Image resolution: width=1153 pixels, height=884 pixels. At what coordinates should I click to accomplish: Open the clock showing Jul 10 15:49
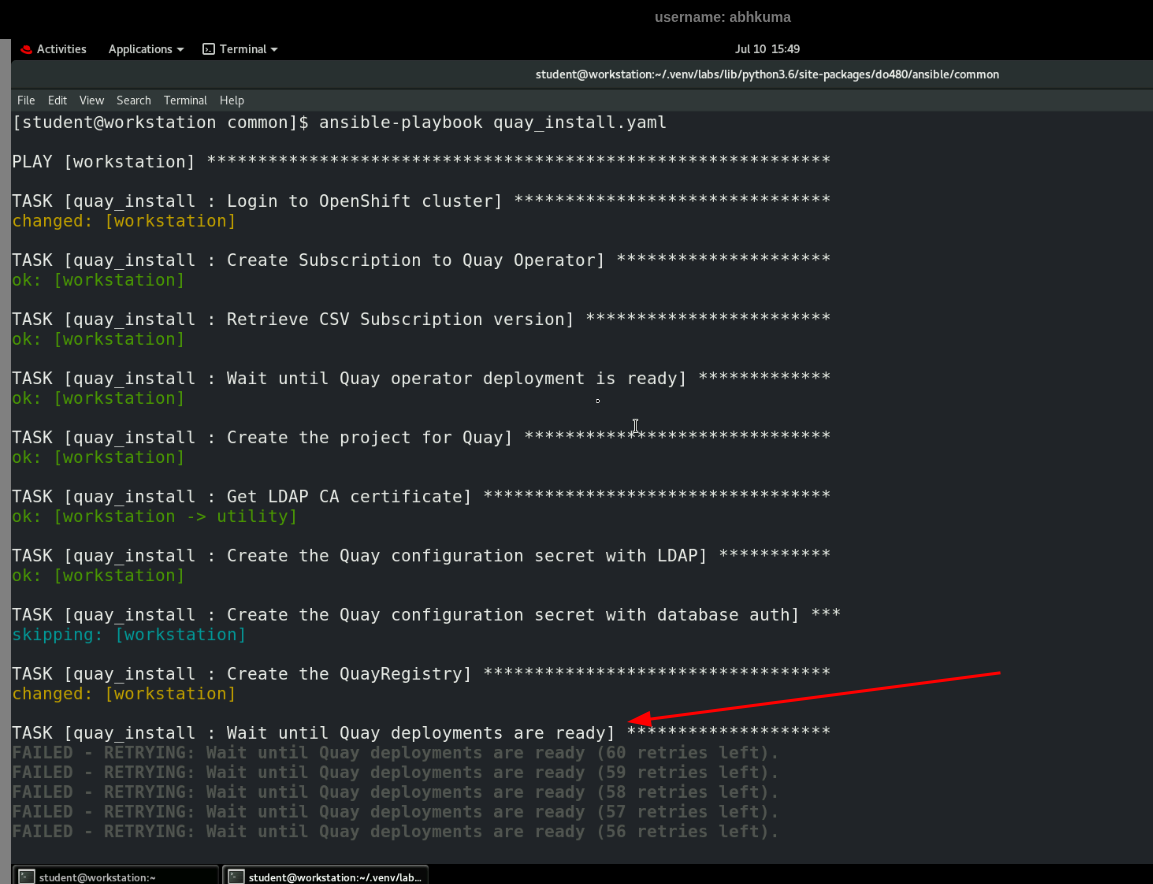[767, 49]
